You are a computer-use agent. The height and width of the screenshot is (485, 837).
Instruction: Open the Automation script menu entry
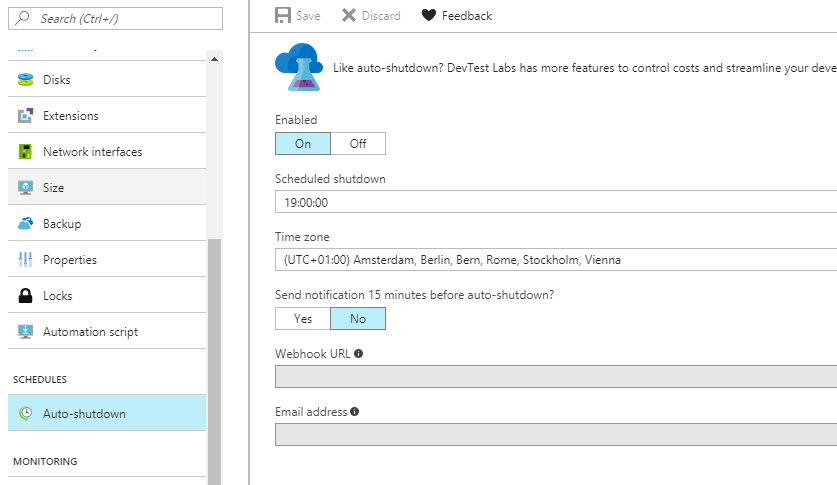[x=90, y=332]
